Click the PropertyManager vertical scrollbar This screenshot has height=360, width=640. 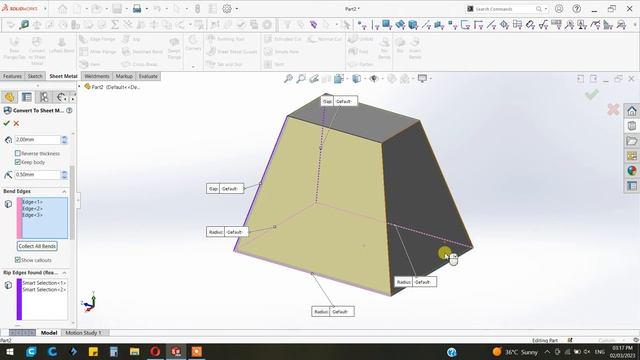point(72,202)
